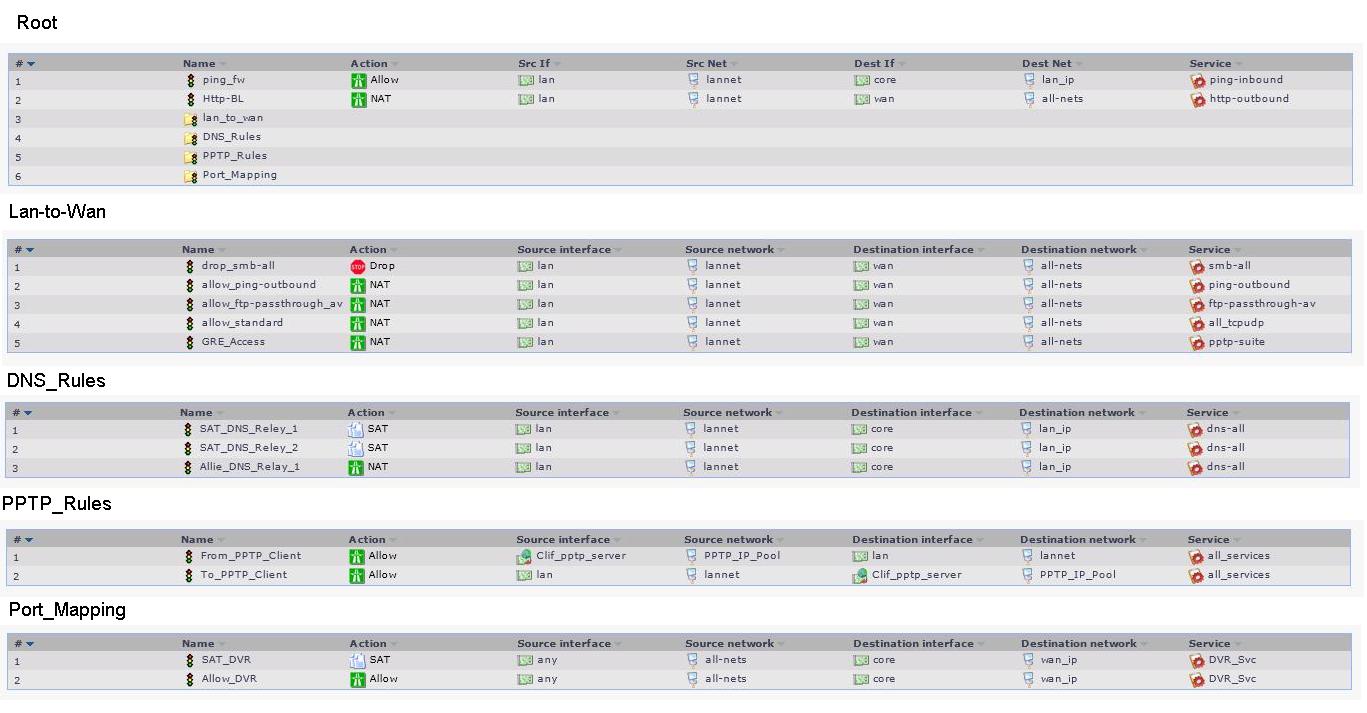
Task: Click the NAT action icon in Http-BL row
Action: click(x=358, y=99)
